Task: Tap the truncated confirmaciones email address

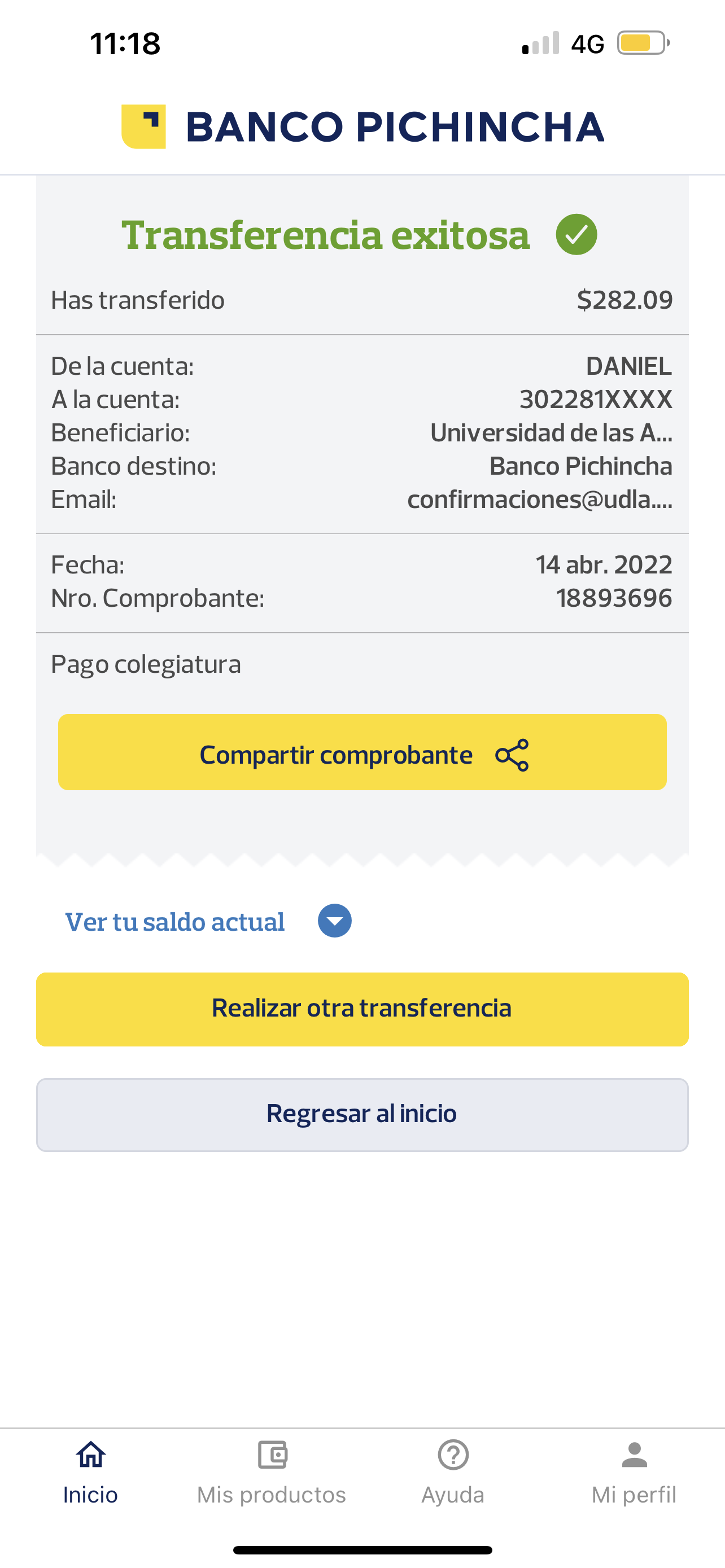Action: point(539,499)
